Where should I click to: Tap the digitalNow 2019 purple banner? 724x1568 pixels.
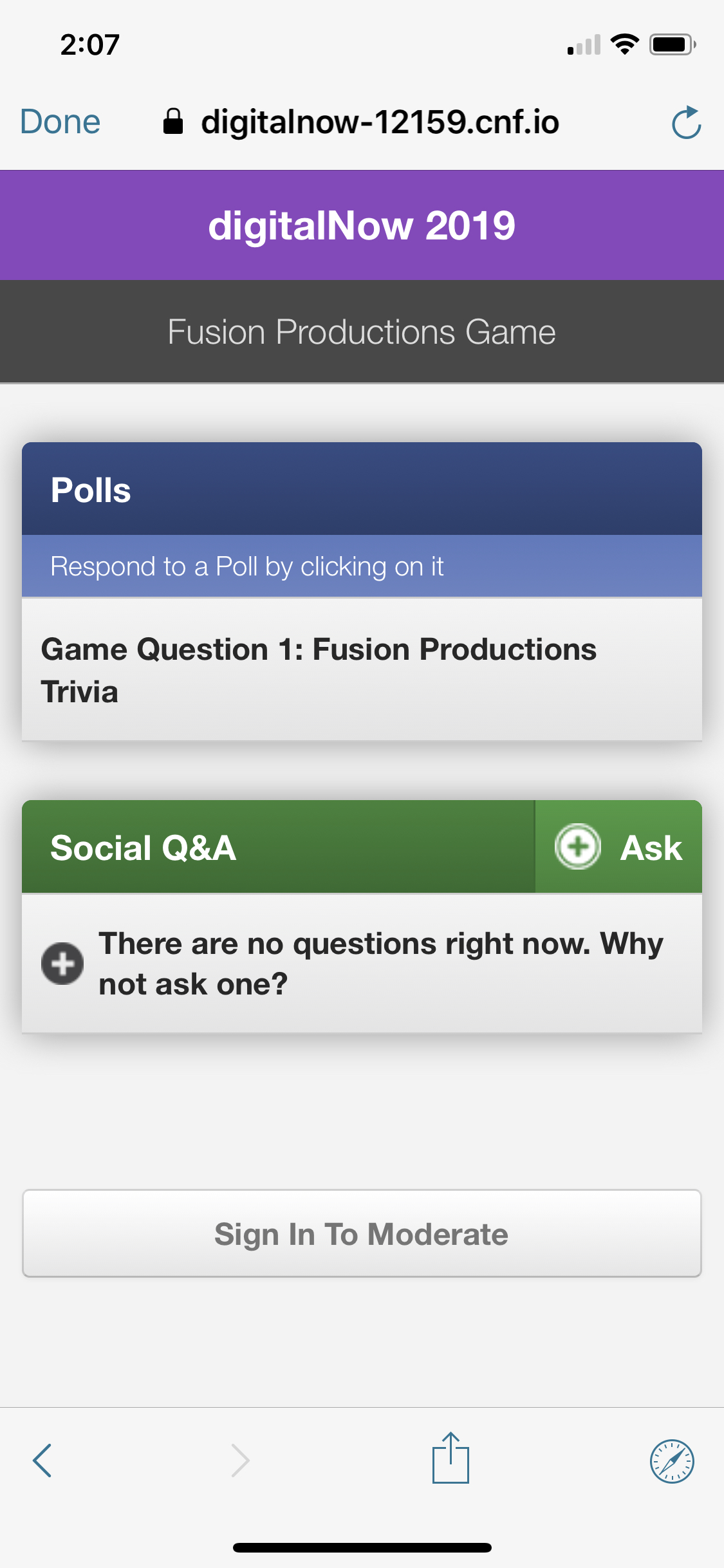point(362,225)
